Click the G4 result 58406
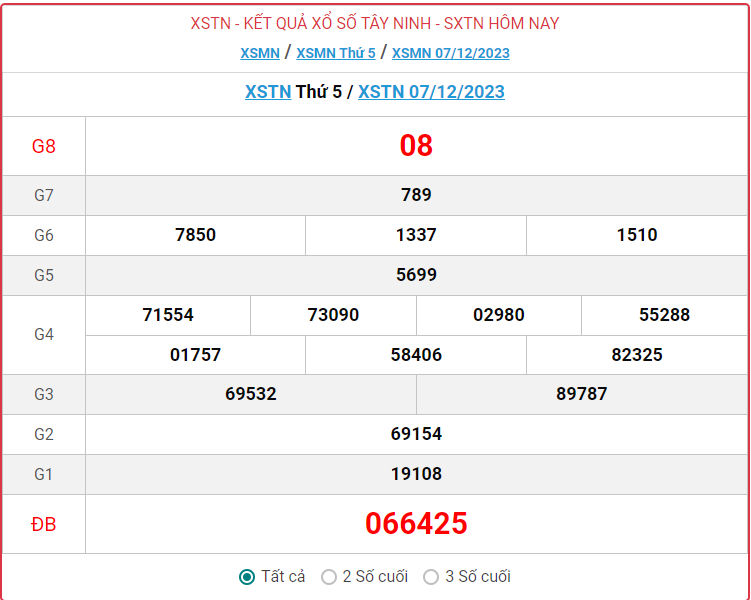Image resolution: width=751 pixels, height=600 pixels. [x=416, y=355]
